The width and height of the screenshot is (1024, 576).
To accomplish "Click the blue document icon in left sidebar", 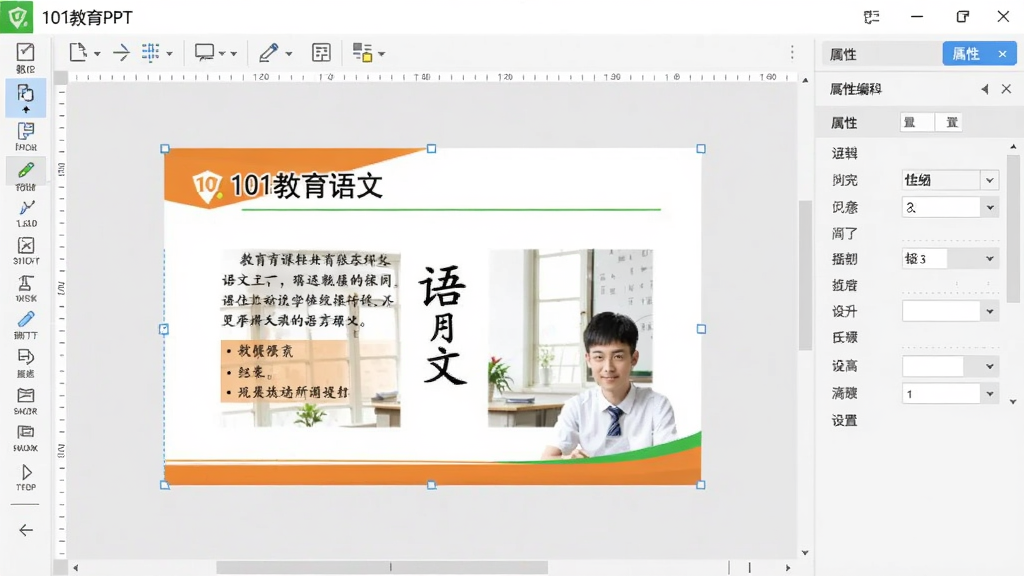I will (x=25, y=131).
